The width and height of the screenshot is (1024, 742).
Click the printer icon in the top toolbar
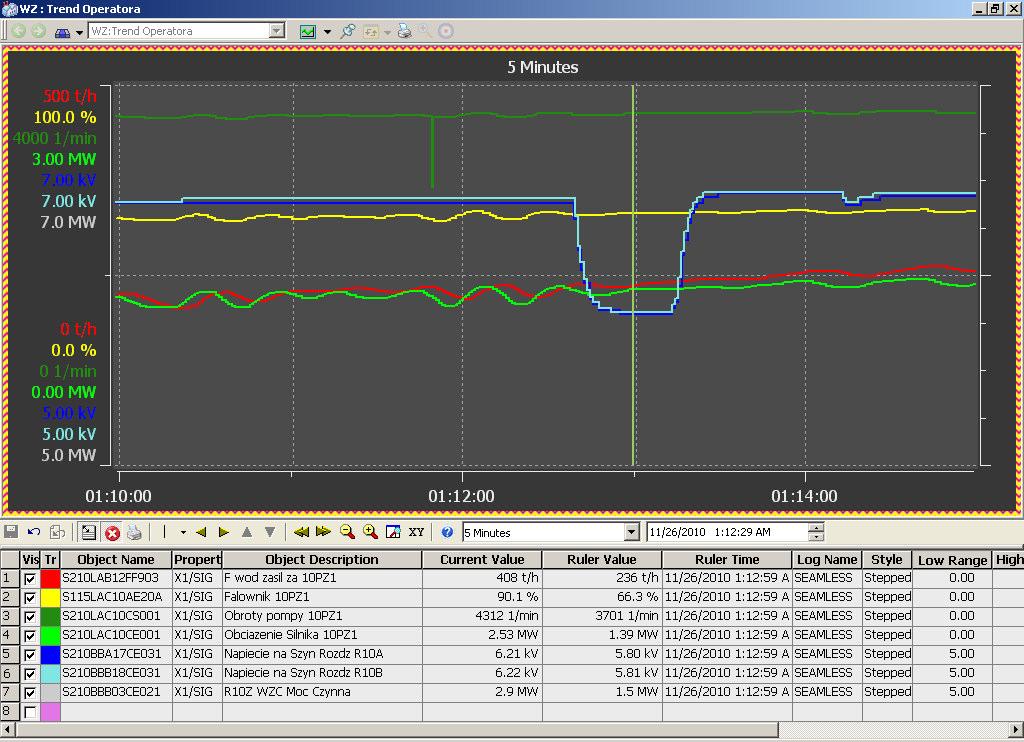[x=405, y=31]
